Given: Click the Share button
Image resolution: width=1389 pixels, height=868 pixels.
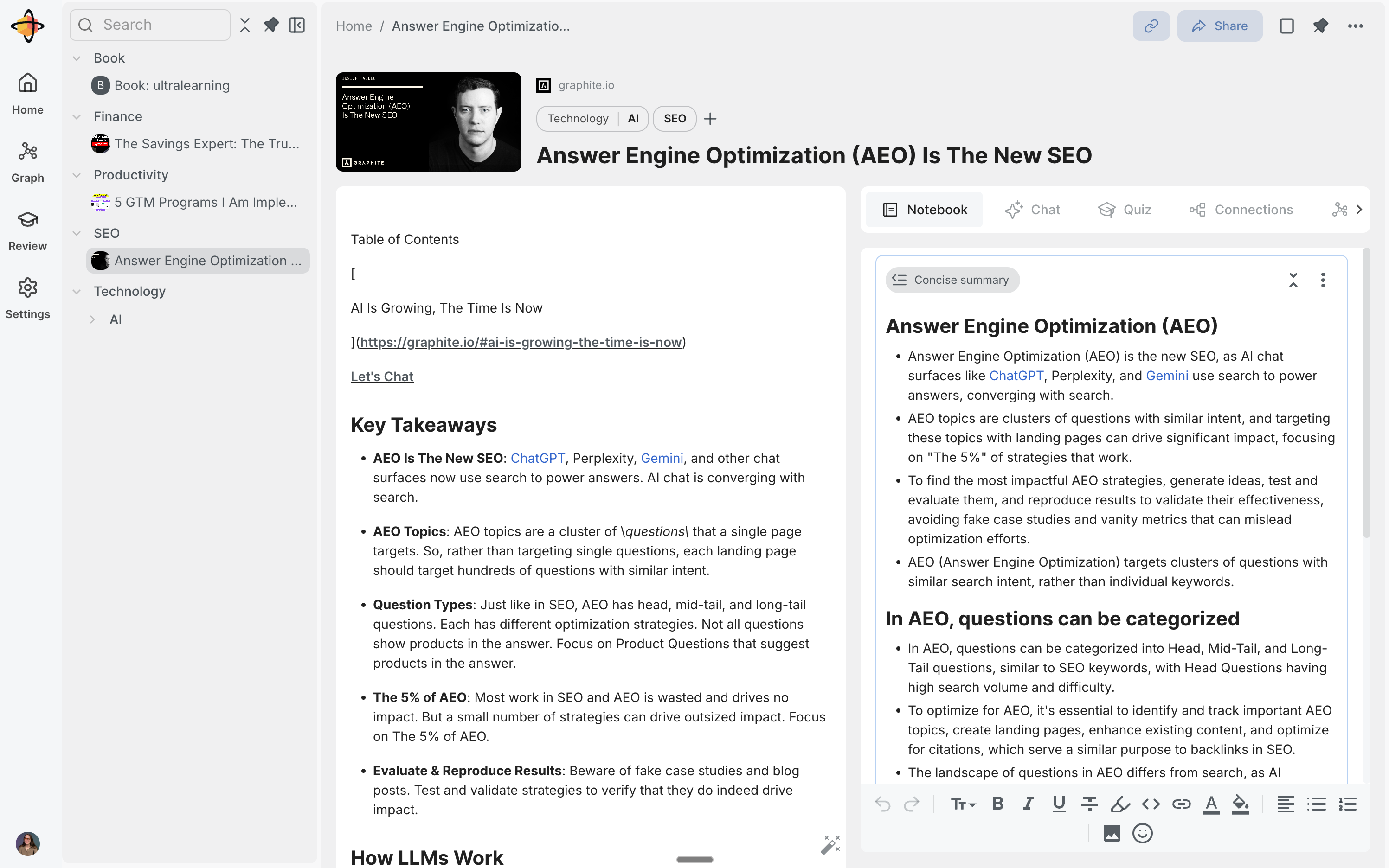Looking at the screenshot, I should (1220, 26).
